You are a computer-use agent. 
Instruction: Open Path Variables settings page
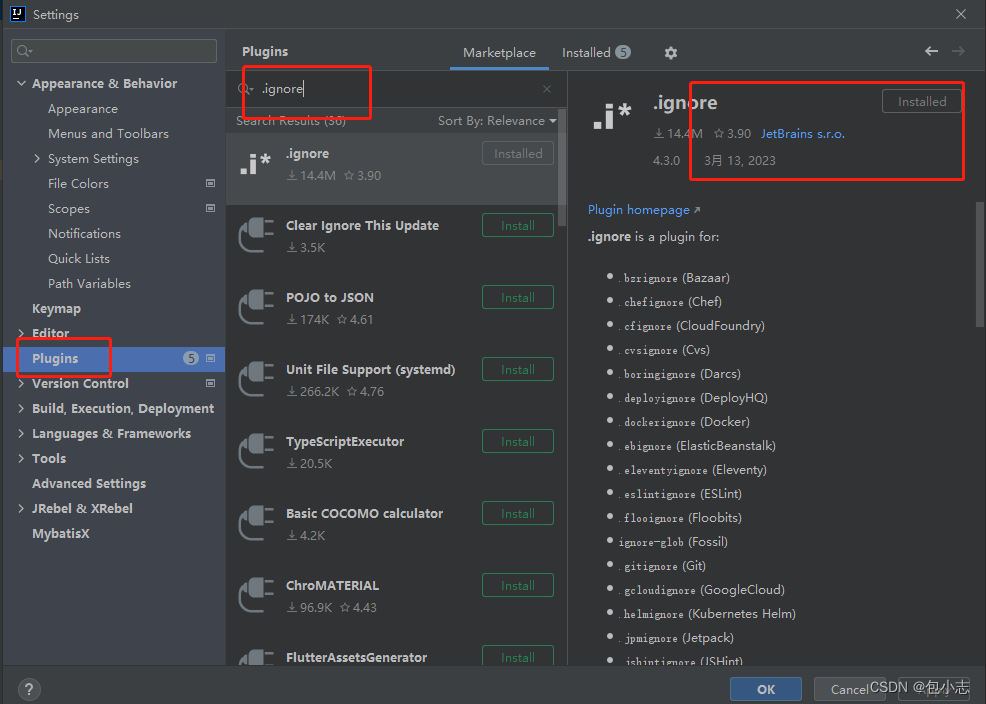89,283
